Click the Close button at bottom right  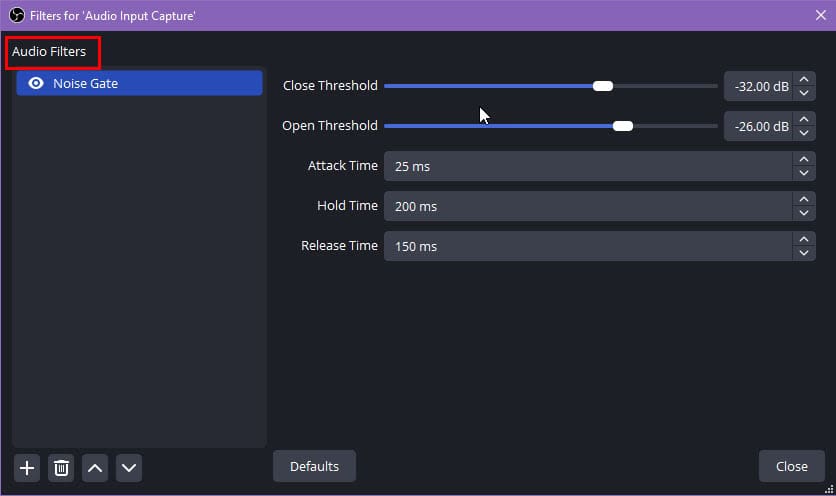point(792,467)
